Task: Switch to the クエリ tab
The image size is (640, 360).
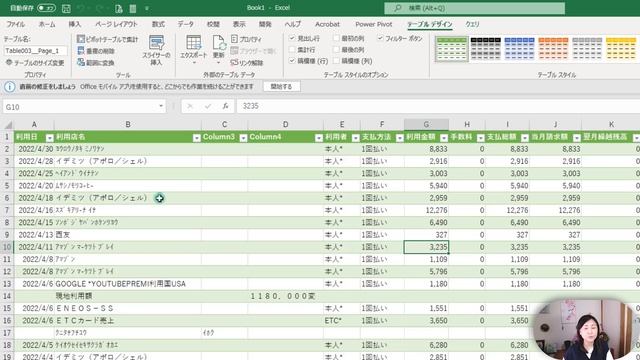Action: [472, 24]
